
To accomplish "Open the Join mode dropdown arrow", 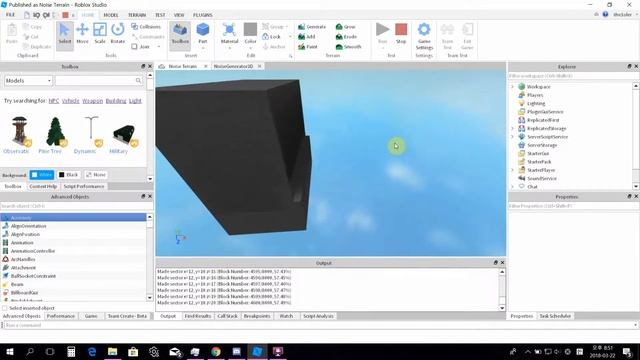I will point(159,47).
